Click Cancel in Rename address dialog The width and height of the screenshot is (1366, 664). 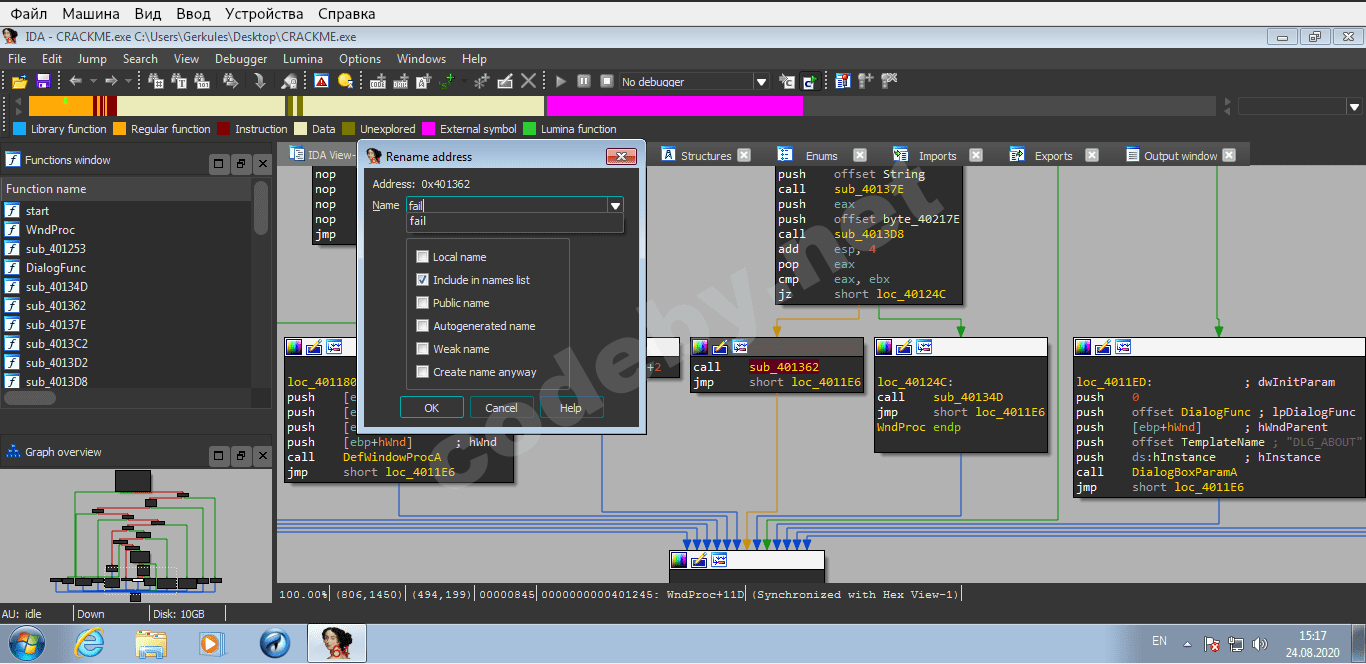[x=501, y=408]
